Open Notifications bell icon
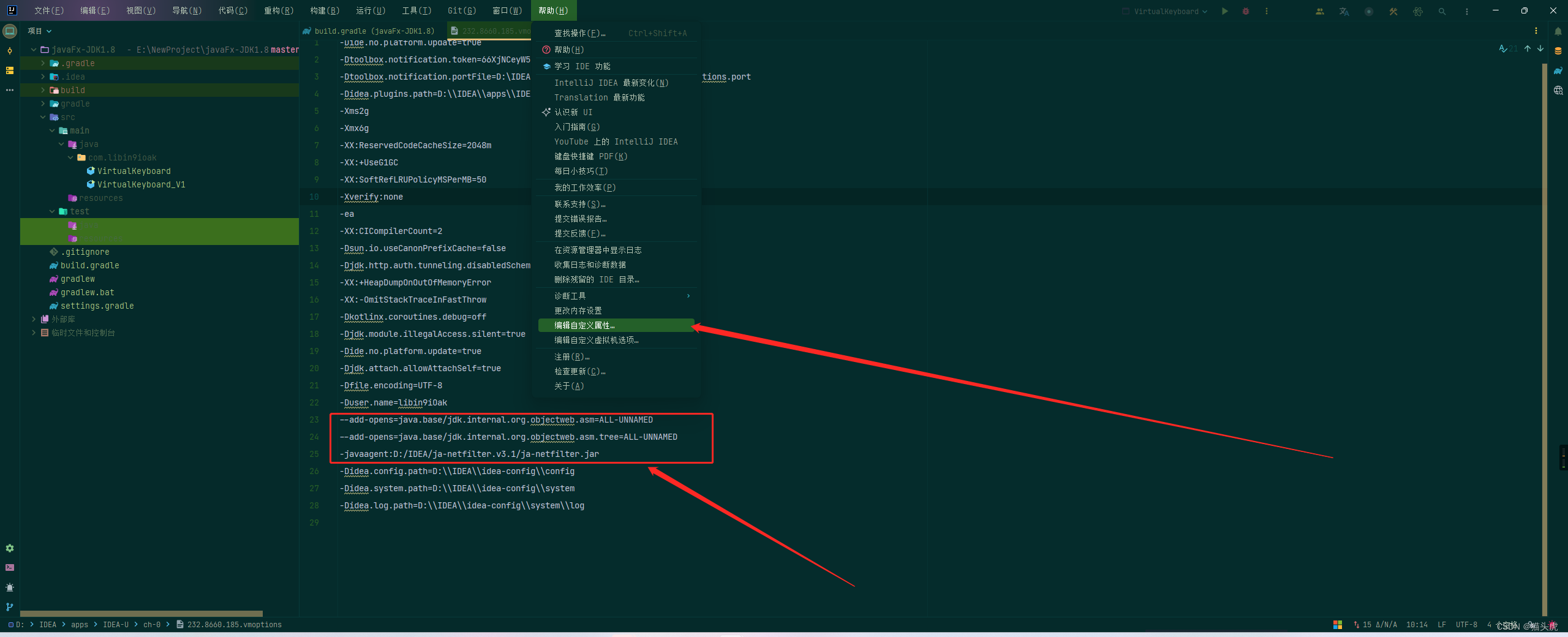Screen dimensions: 1568x637 tap(1558, 31)
